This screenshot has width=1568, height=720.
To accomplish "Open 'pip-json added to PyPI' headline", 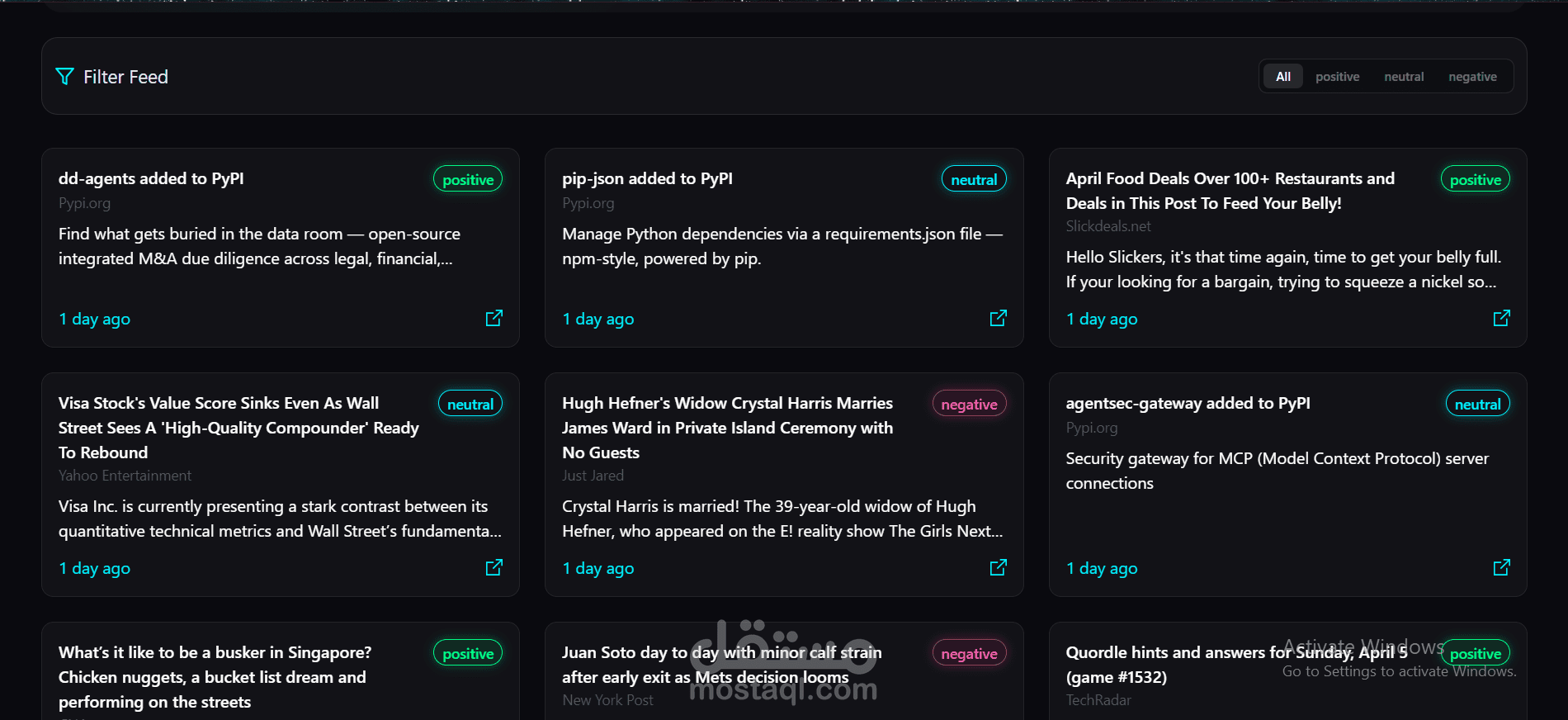I will (647, 178).
